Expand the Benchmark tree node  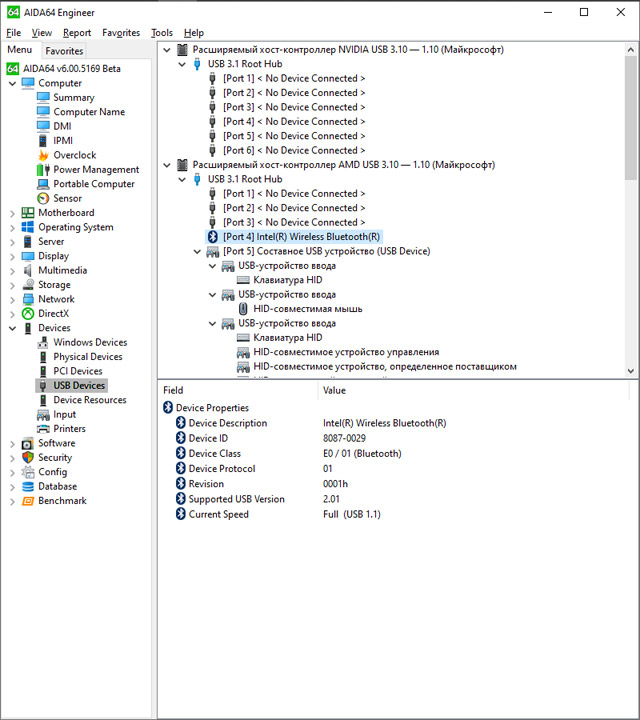[x=12, y=501]
